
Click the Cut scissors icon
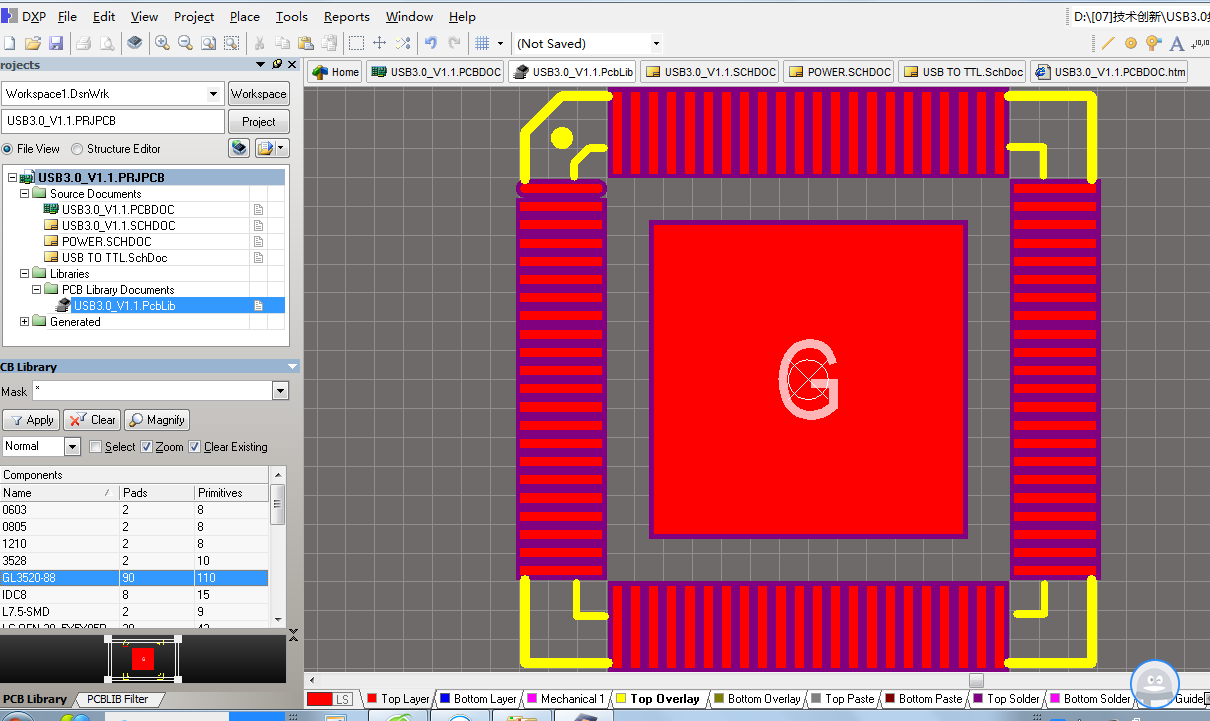click(x=259, y=43)
